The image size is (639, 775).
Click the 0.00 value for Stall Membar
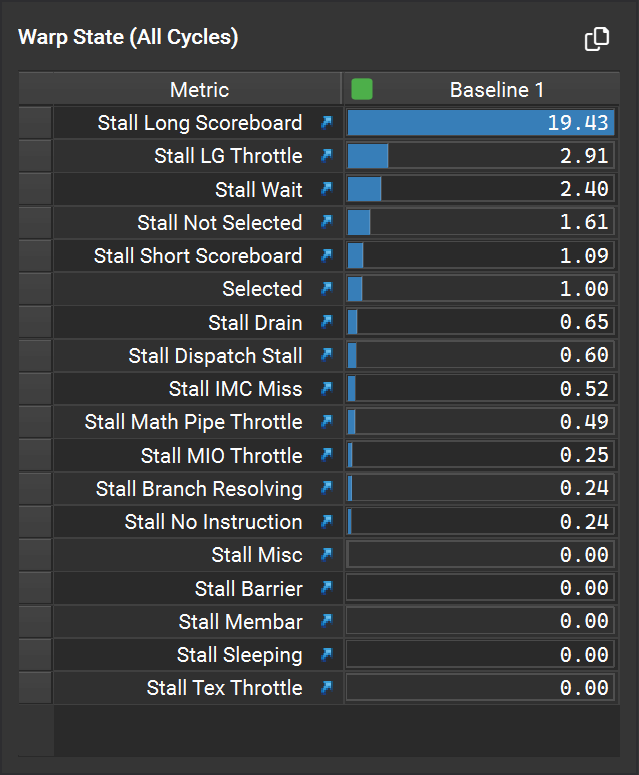click(584, 621)
